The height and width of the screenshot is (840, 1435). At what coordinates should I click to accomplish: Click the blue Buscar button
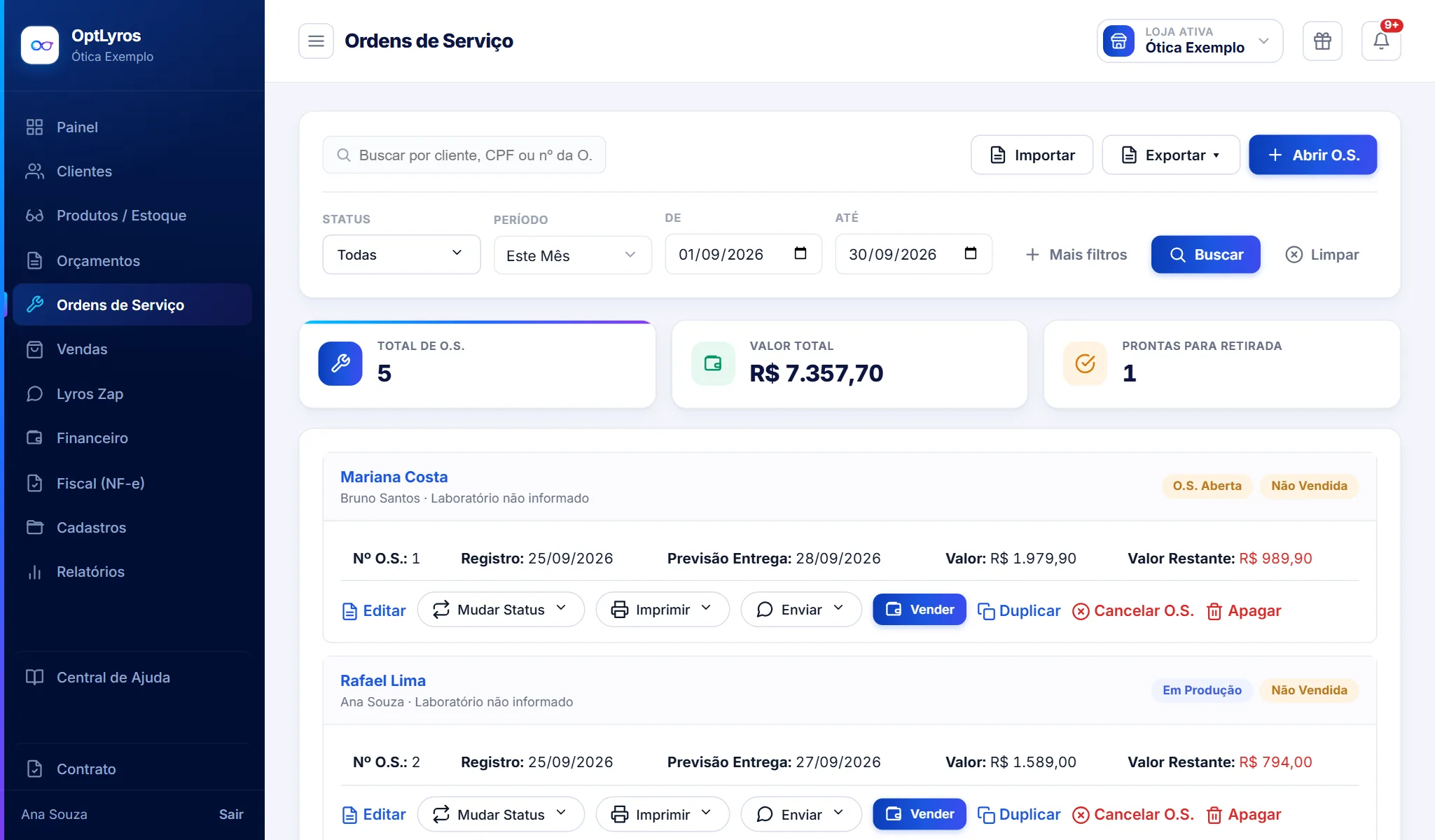[x=1205, y=254]
